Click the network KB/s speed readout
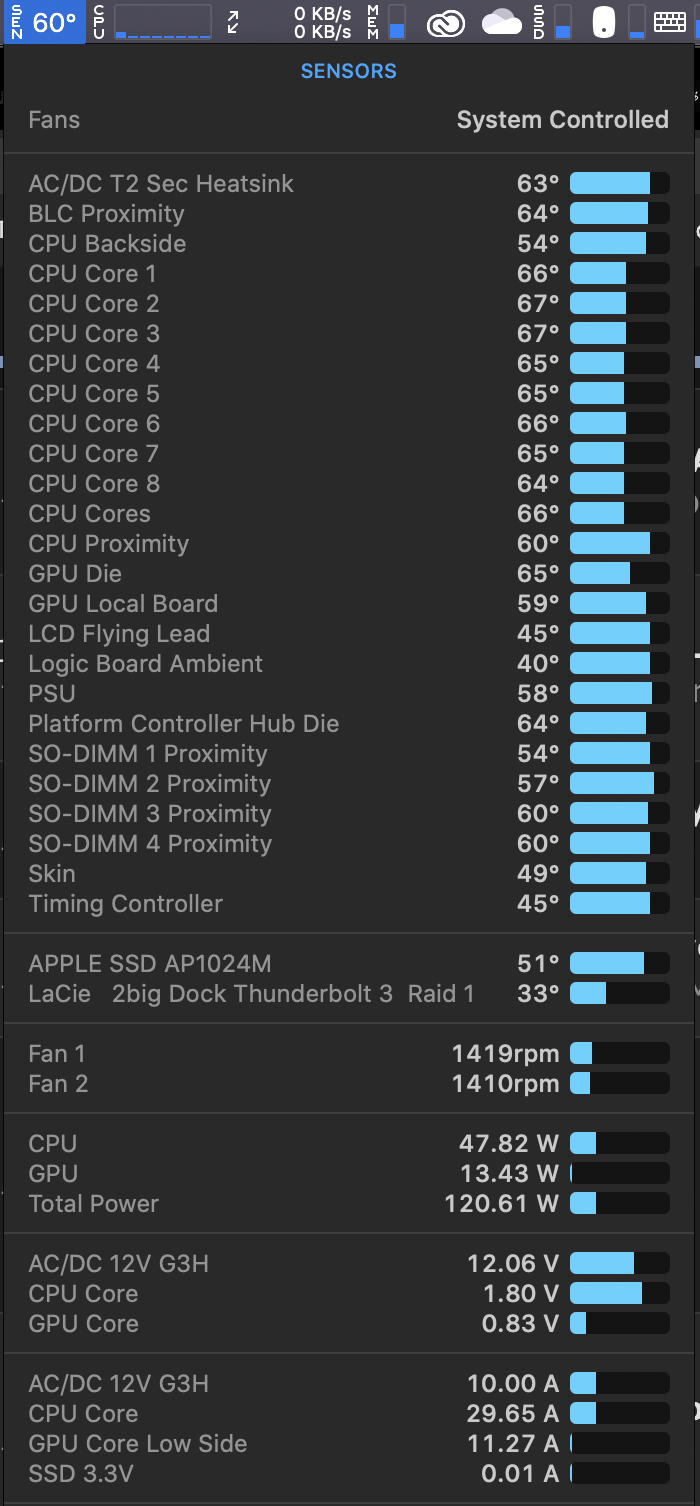The image size is (700, 1506). tap(322, 22)
